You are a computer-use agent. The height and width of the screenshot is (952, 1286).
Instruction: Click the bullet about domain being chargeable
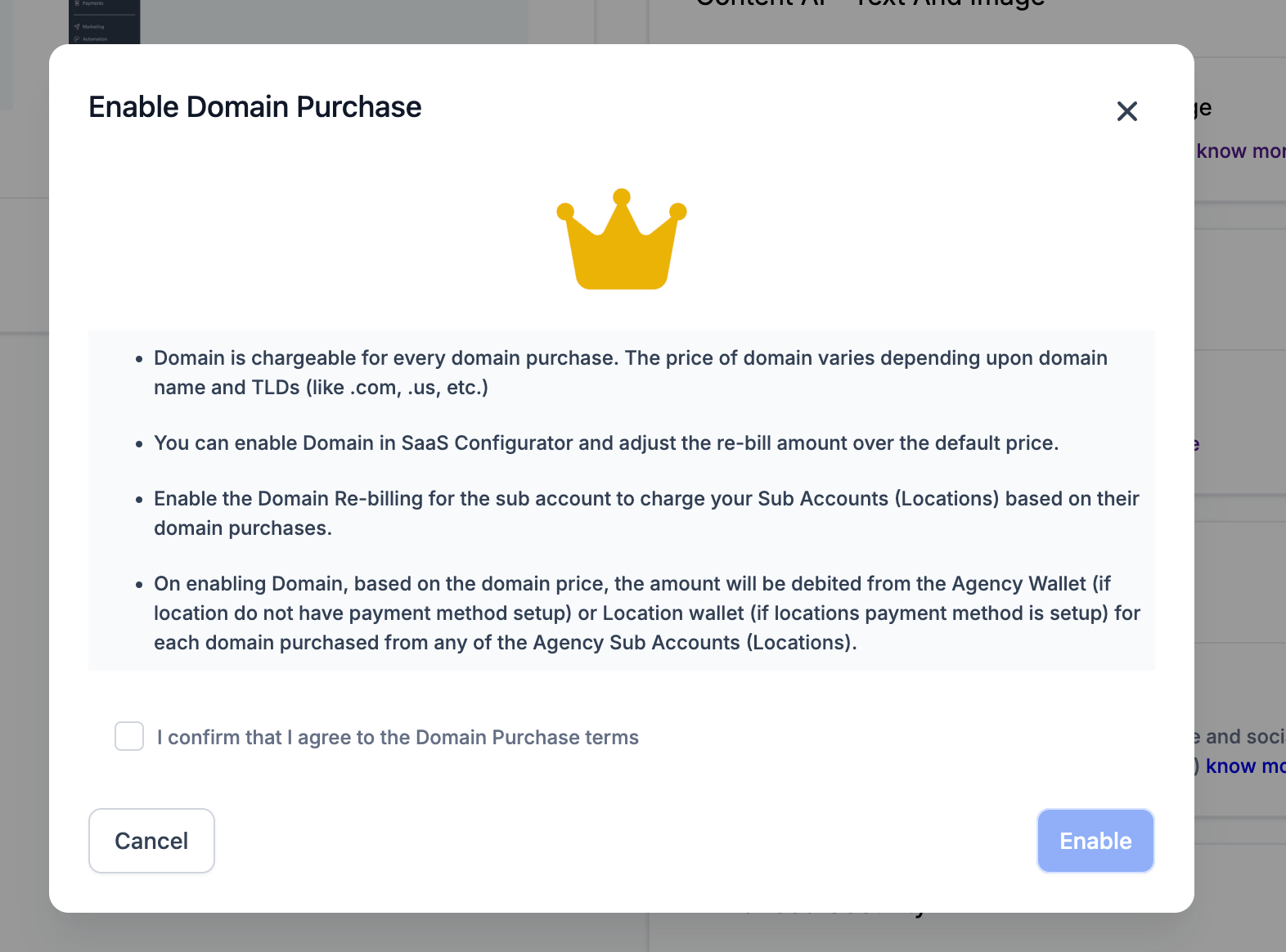(x=631, y=372)
